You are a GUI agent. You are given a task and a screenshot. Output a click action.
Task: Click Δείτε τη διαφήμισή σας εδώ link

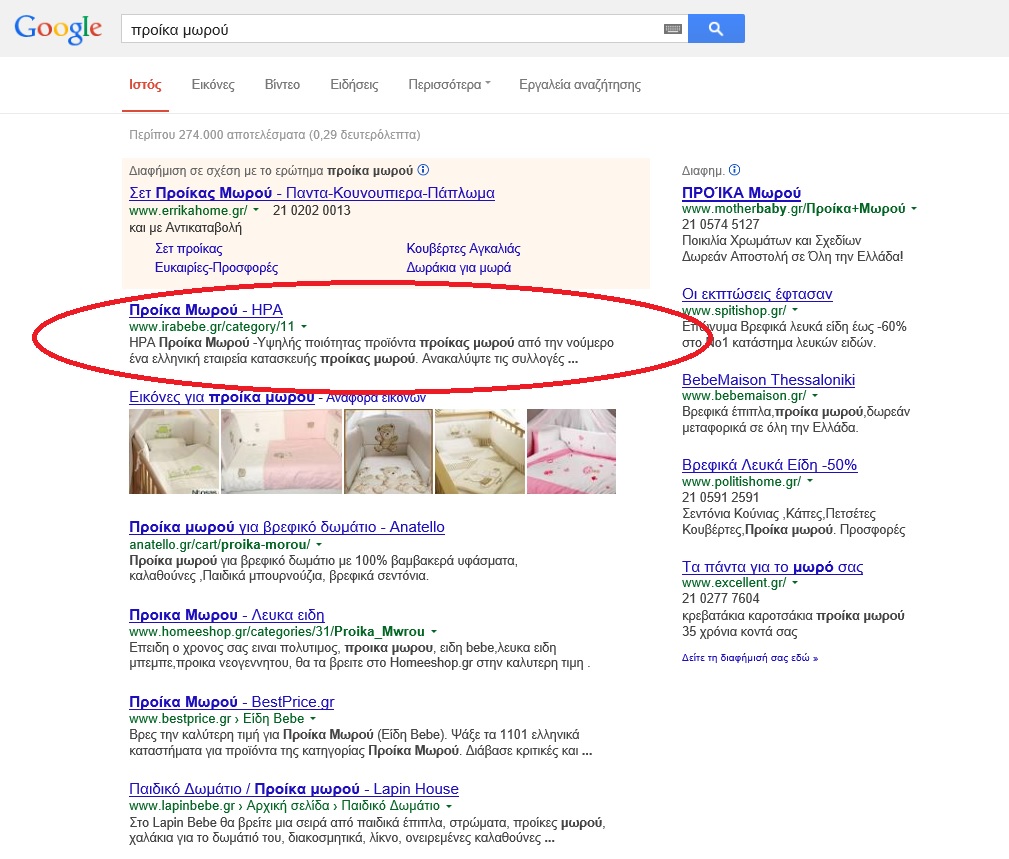[750, 658]
